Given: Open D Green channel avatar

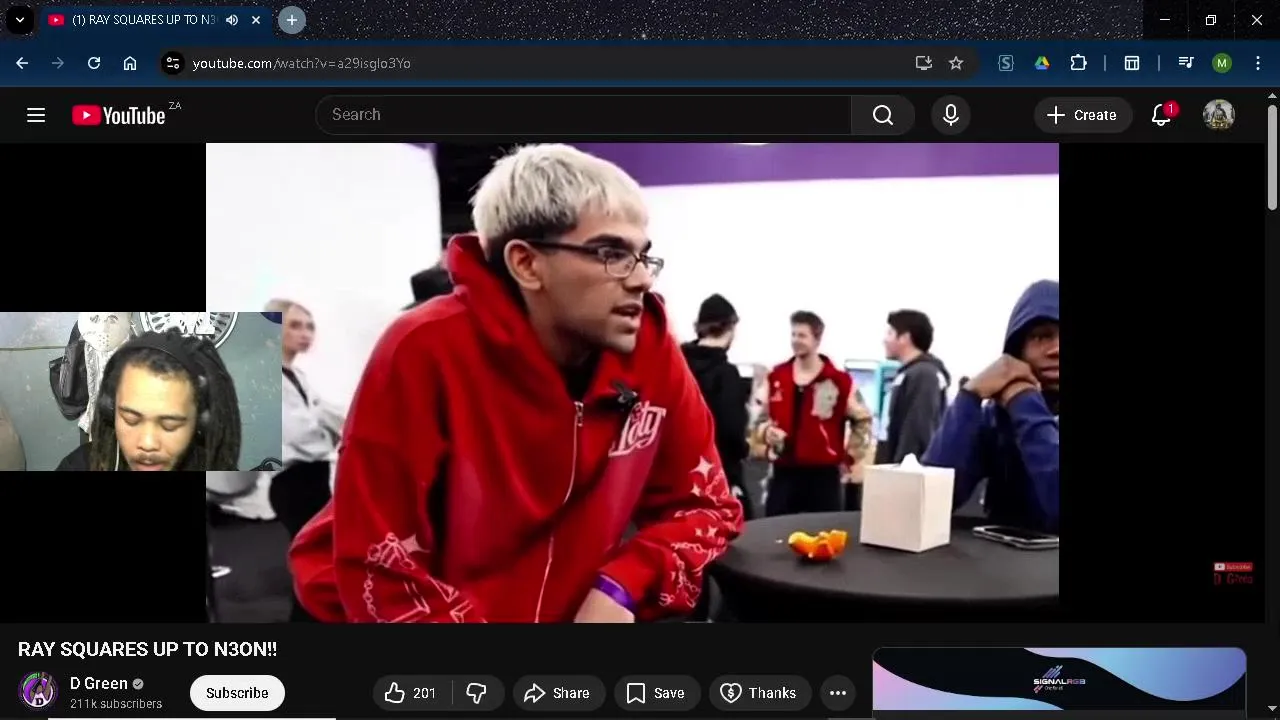Looking at the screenshot, I should (x=38, y=692).
